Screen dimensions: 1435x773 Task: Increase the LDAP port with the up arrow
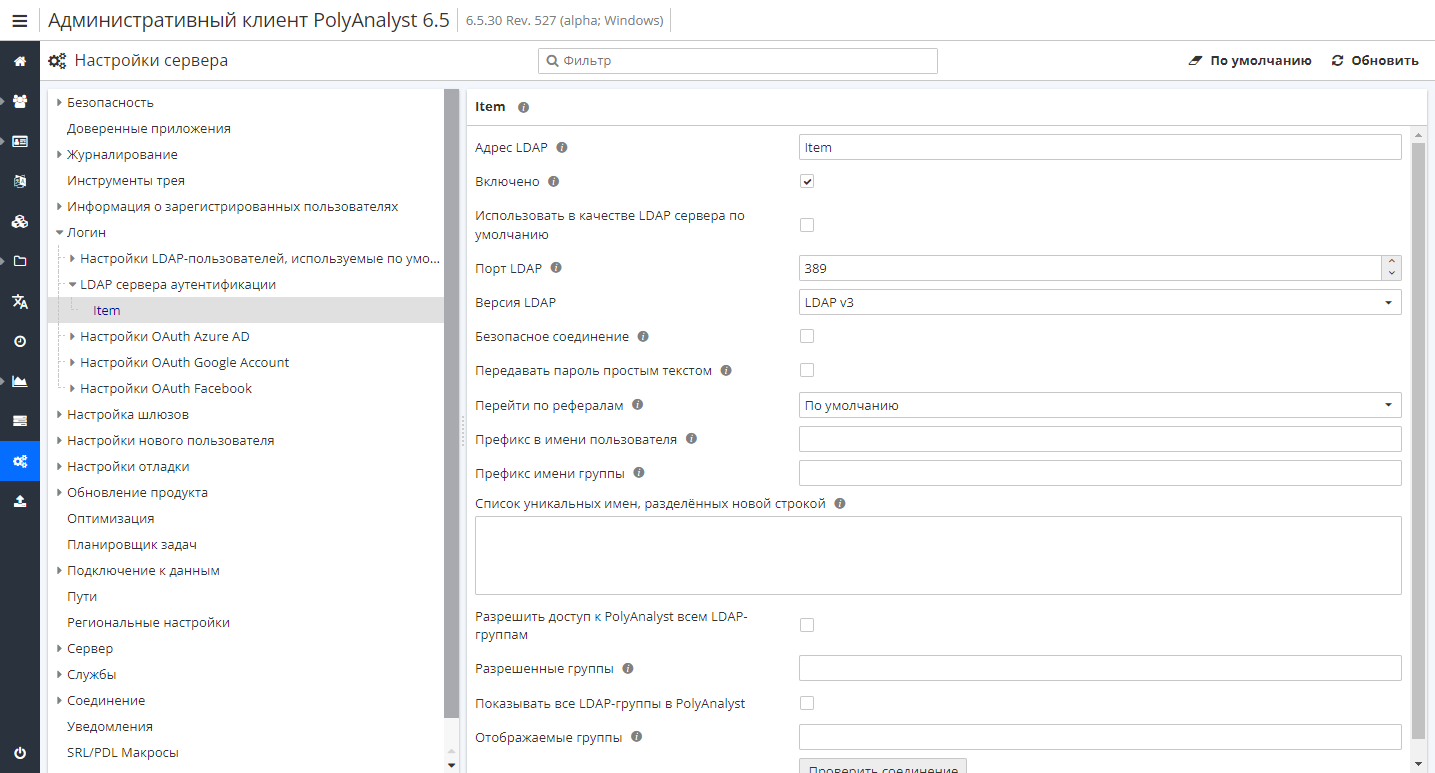(1391, 262)
